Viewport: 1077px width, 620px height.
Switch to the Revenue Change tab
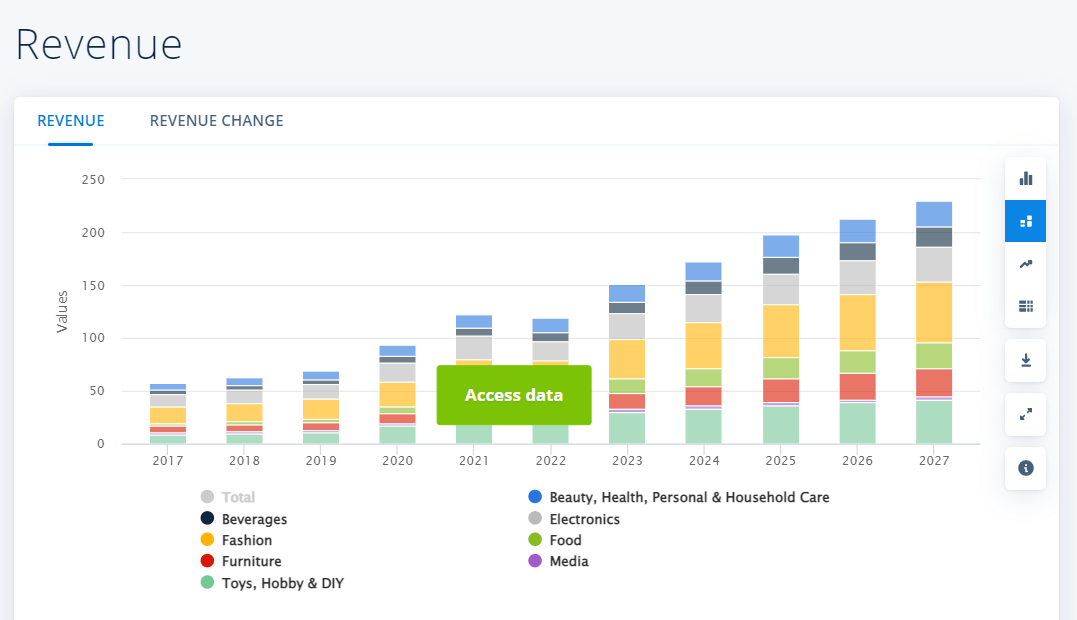[216, 121]
